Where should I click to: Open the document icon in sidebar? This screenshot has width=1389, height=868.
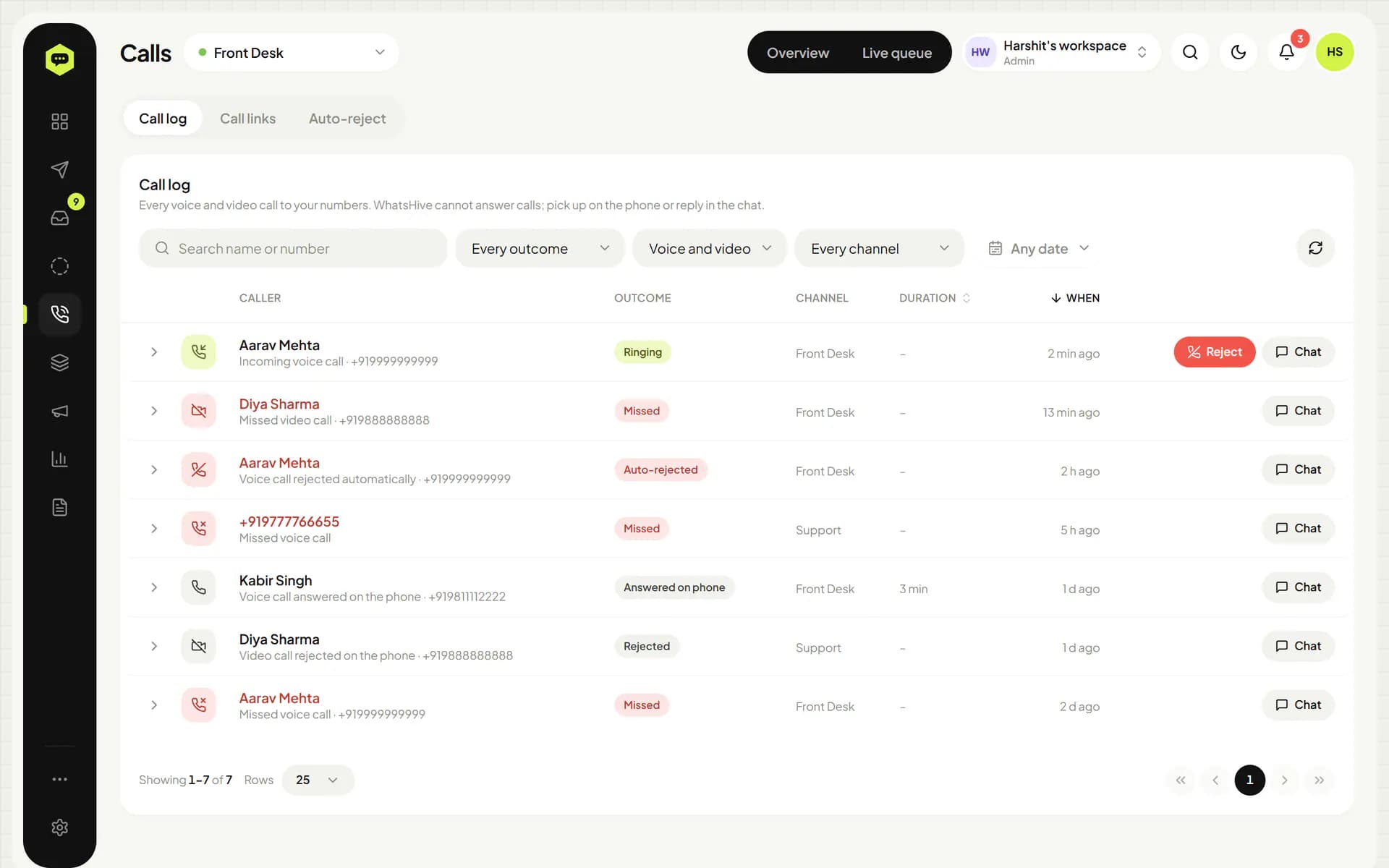[x=59, y=507]
